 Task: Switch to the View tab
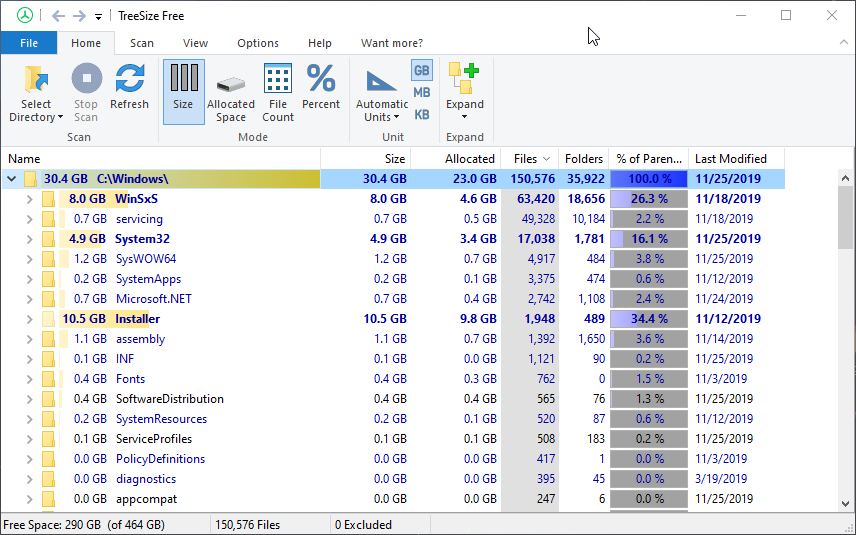[195, 43]
